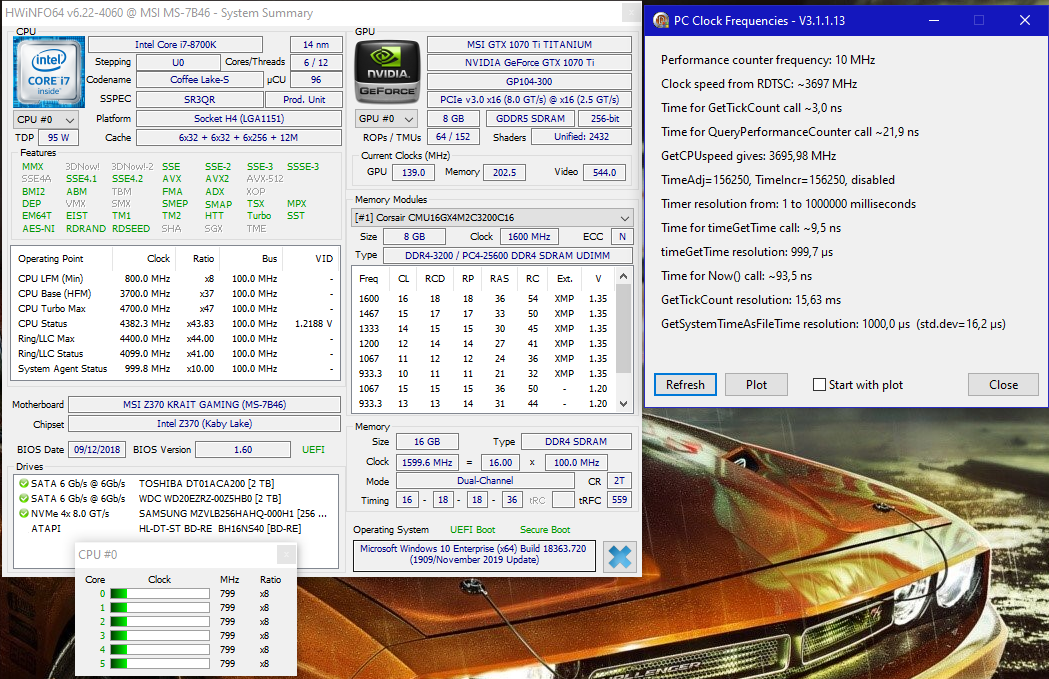Screen dimensions: 1049x679
Task: Click the Refresh button
Action: click(685, 385)
